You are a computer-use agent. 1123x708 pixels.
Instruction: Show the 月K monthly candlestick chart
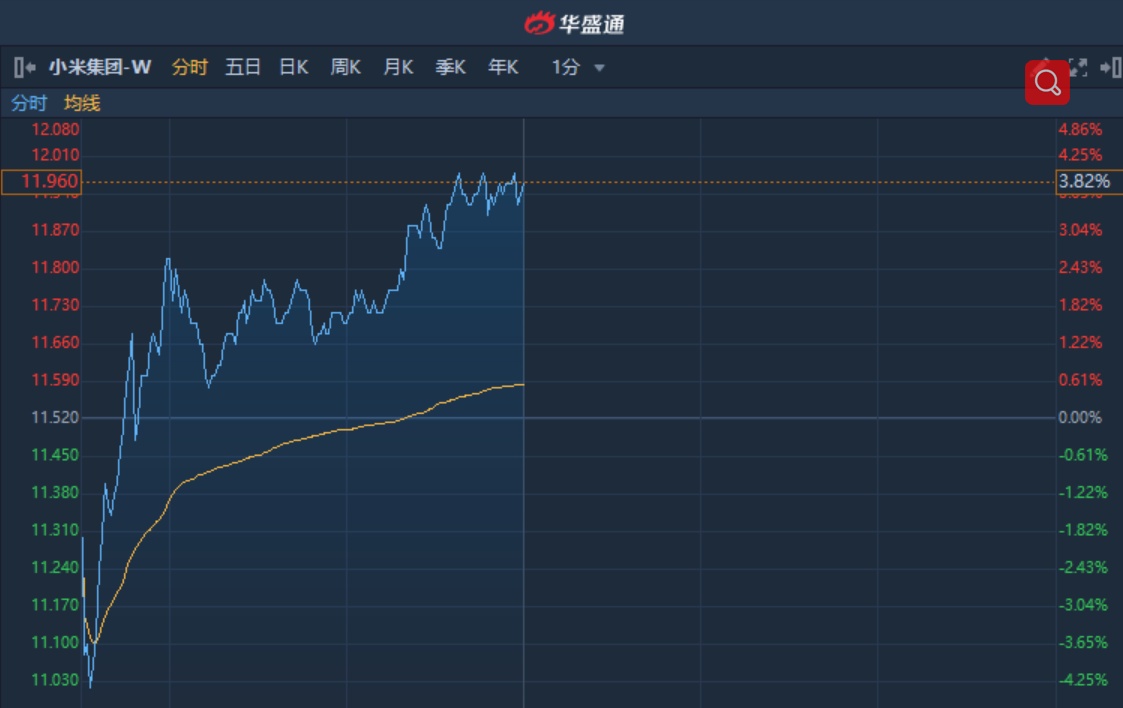398,68
